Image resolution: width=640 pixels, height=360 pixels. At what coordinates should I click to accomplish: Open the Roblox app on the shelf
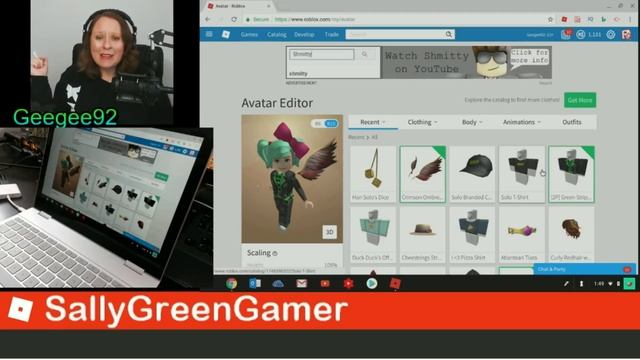click(x=395, y=283)
